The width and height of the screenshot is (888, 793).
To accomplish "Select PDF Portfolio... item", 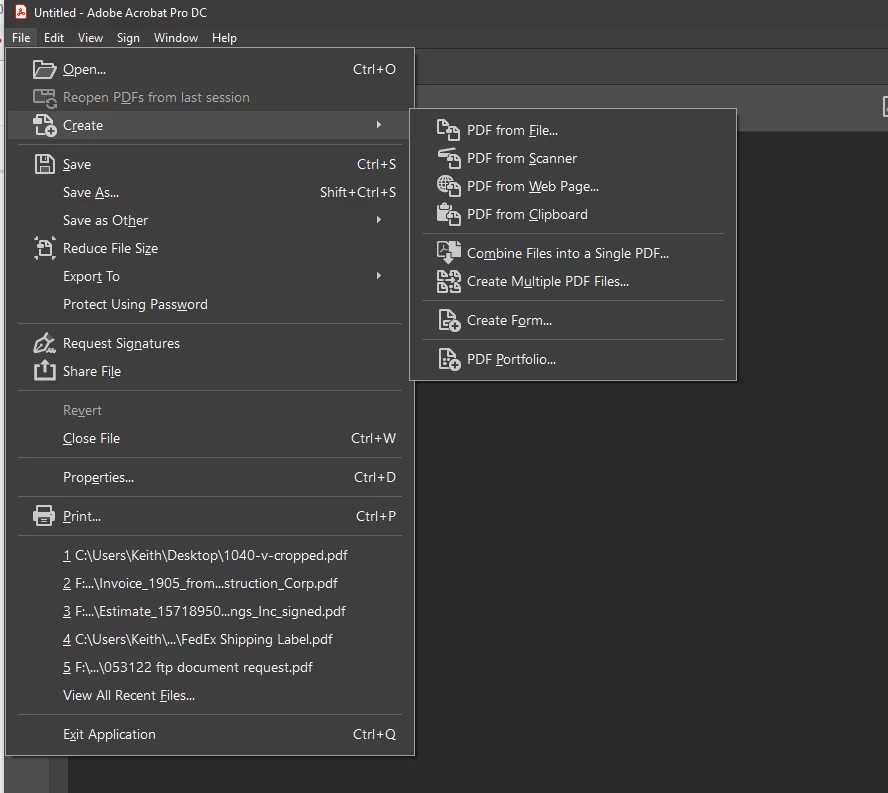I will coord(573,359).
